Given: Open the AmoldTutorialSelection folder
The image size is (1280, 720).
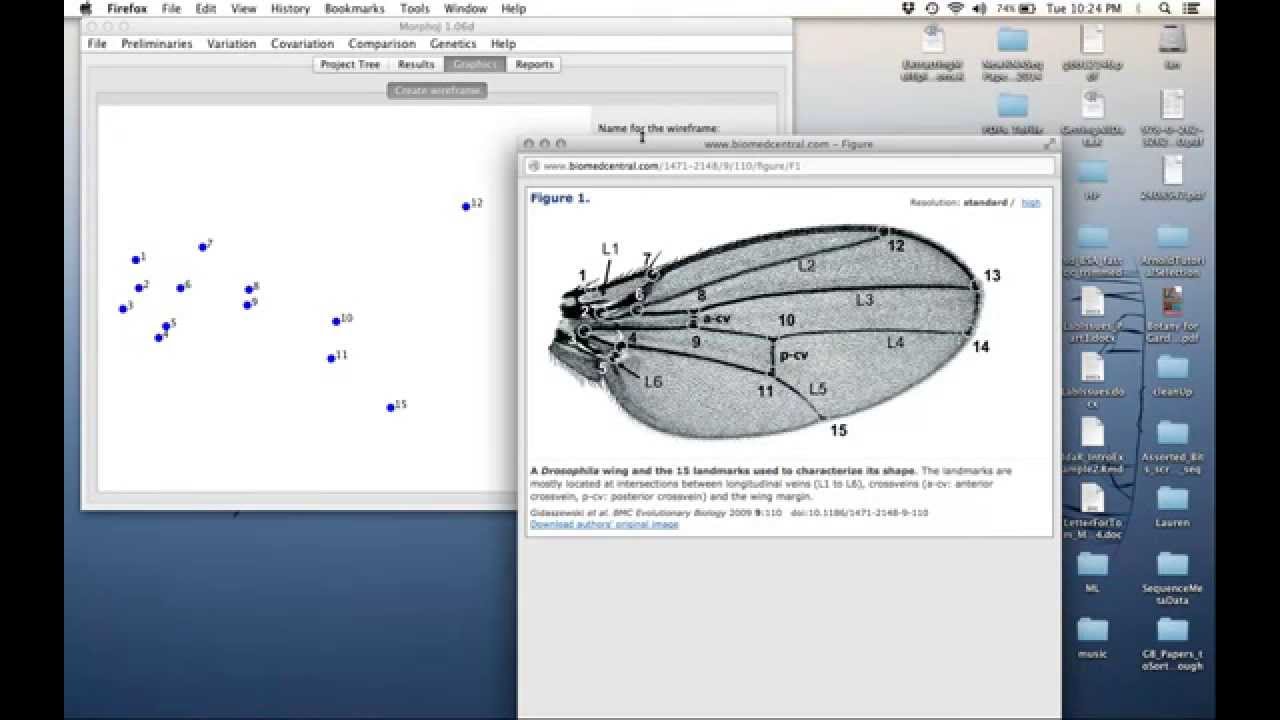Looking at the screenshot, I should [1172, 250].
